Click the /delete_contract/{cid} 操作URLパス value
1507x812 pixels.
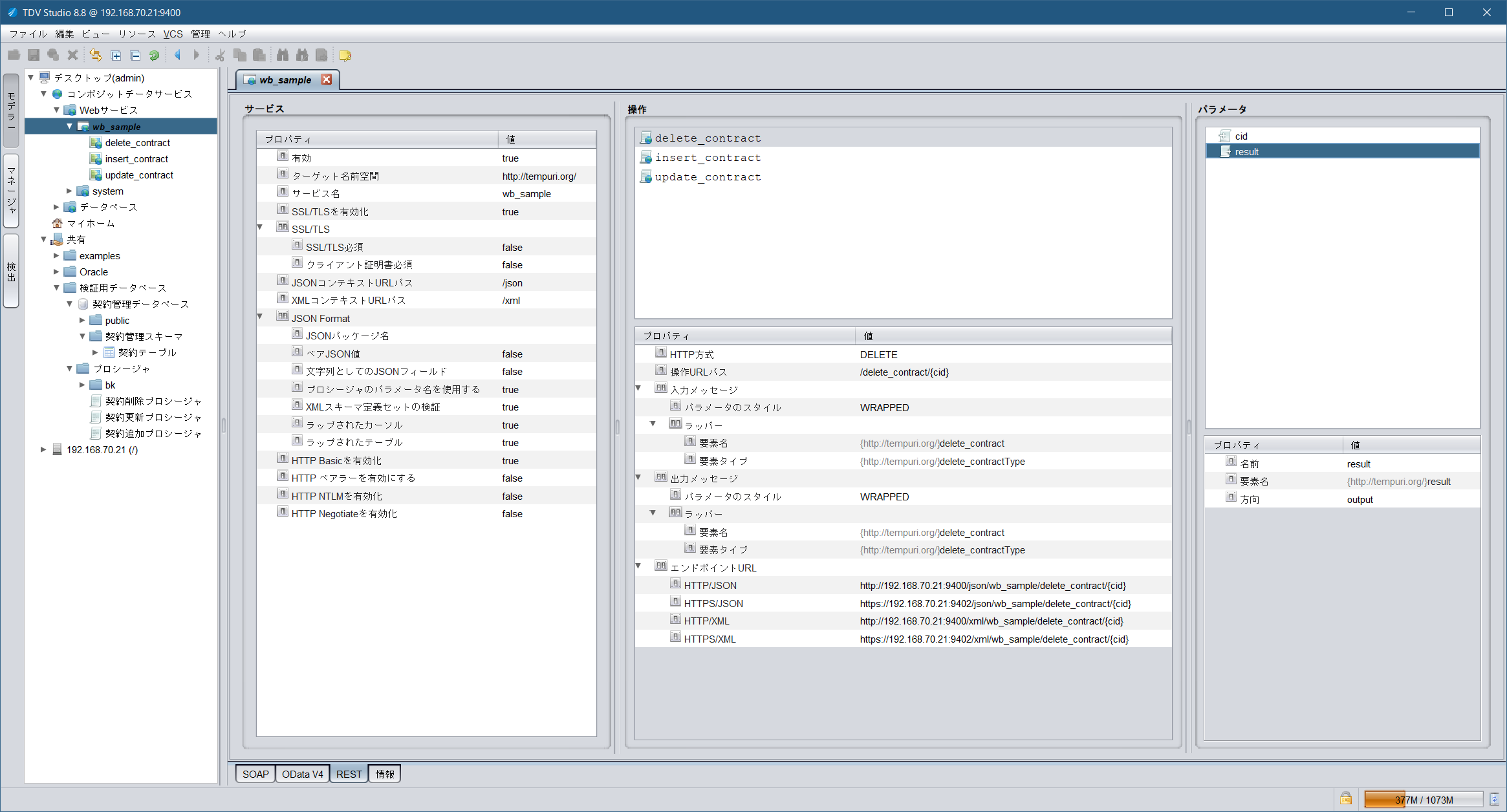click(904, 372)
